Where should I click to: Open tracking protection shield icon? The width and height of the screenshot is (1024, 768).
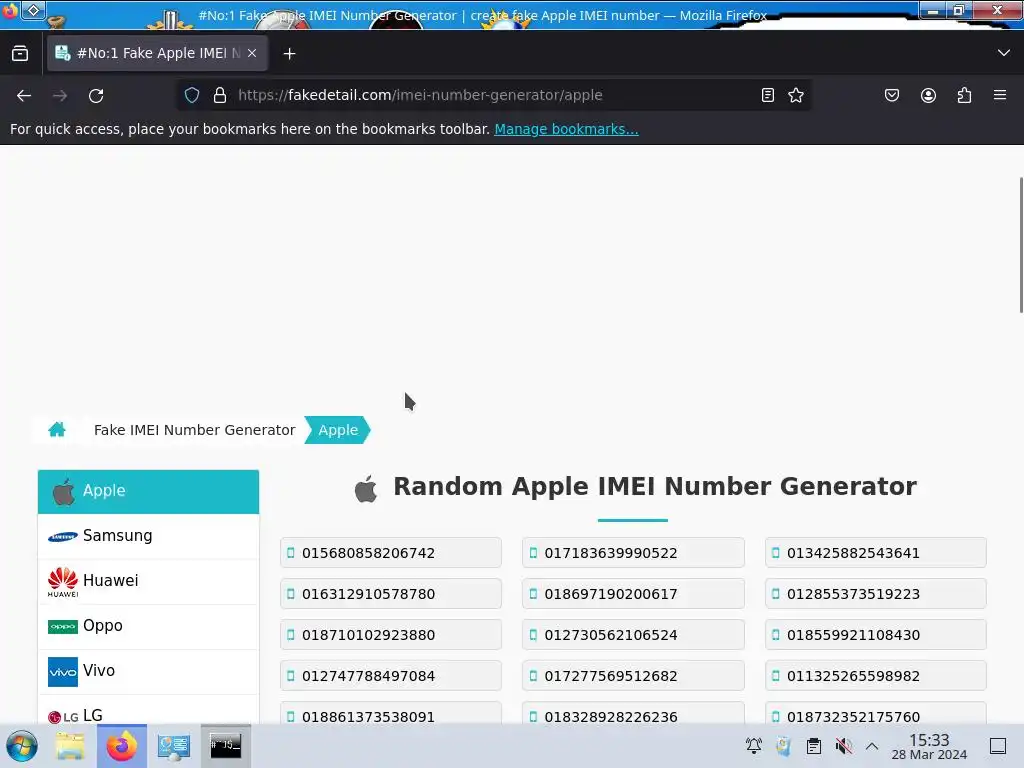point(191,95)
